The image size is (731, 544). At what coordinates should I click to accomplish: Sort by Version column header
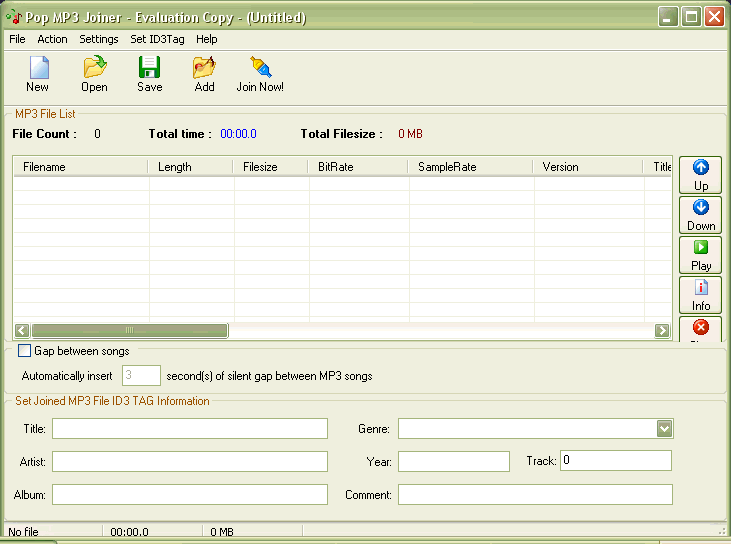(587, 167)
